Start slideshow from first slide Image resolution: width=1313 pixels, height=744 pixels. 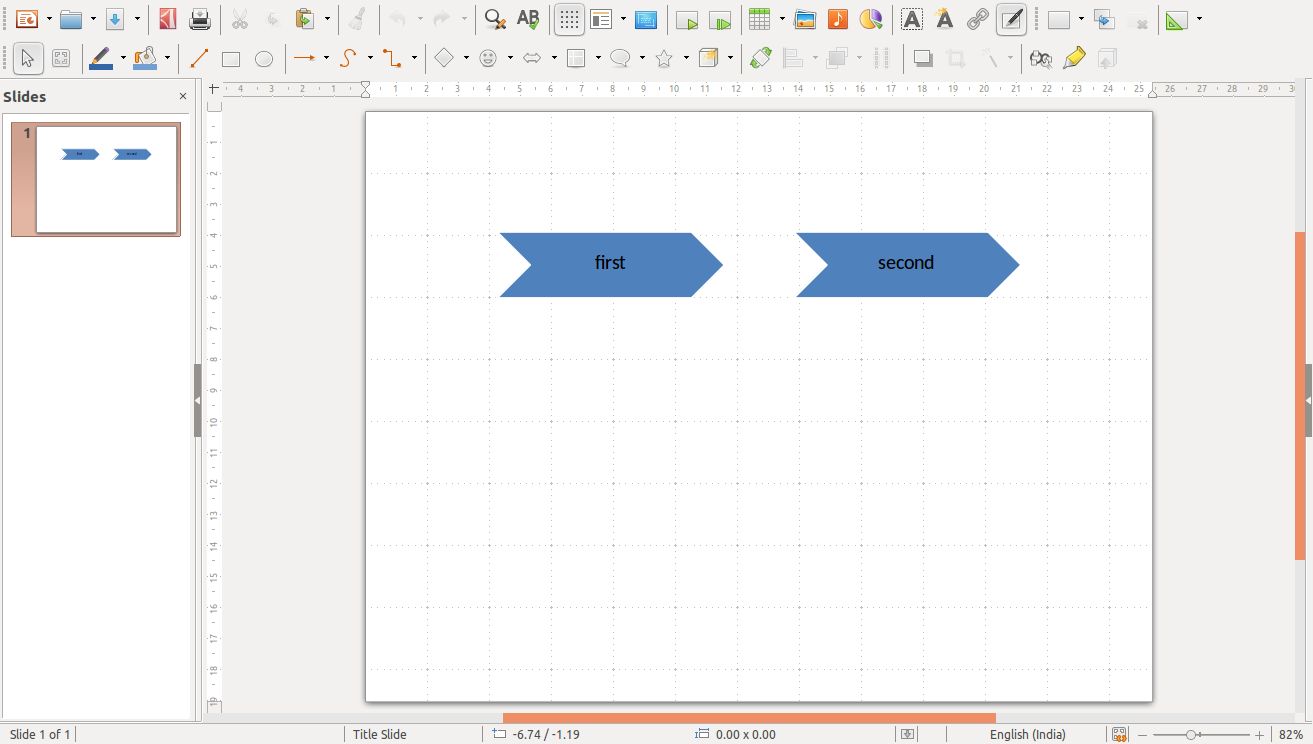[686, 19]
